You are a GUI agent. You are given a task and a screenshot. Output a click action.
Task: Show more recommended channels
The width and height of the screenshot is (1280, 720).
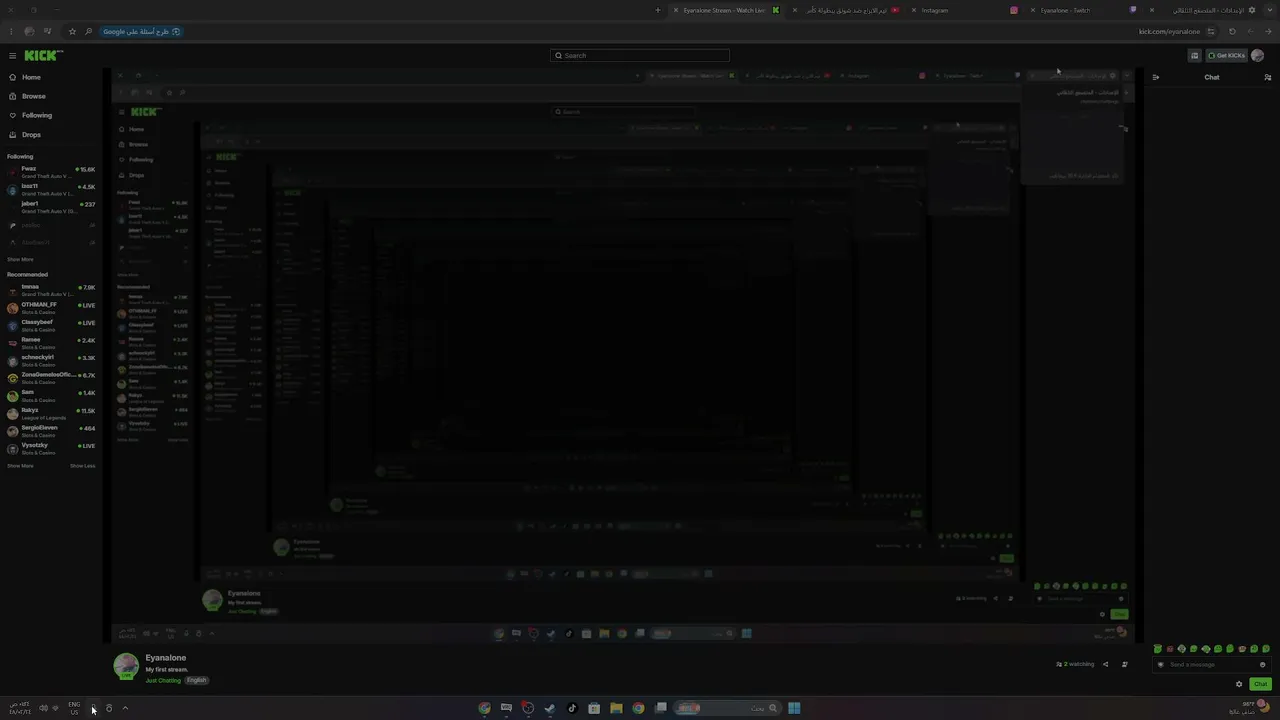point(20,466)
